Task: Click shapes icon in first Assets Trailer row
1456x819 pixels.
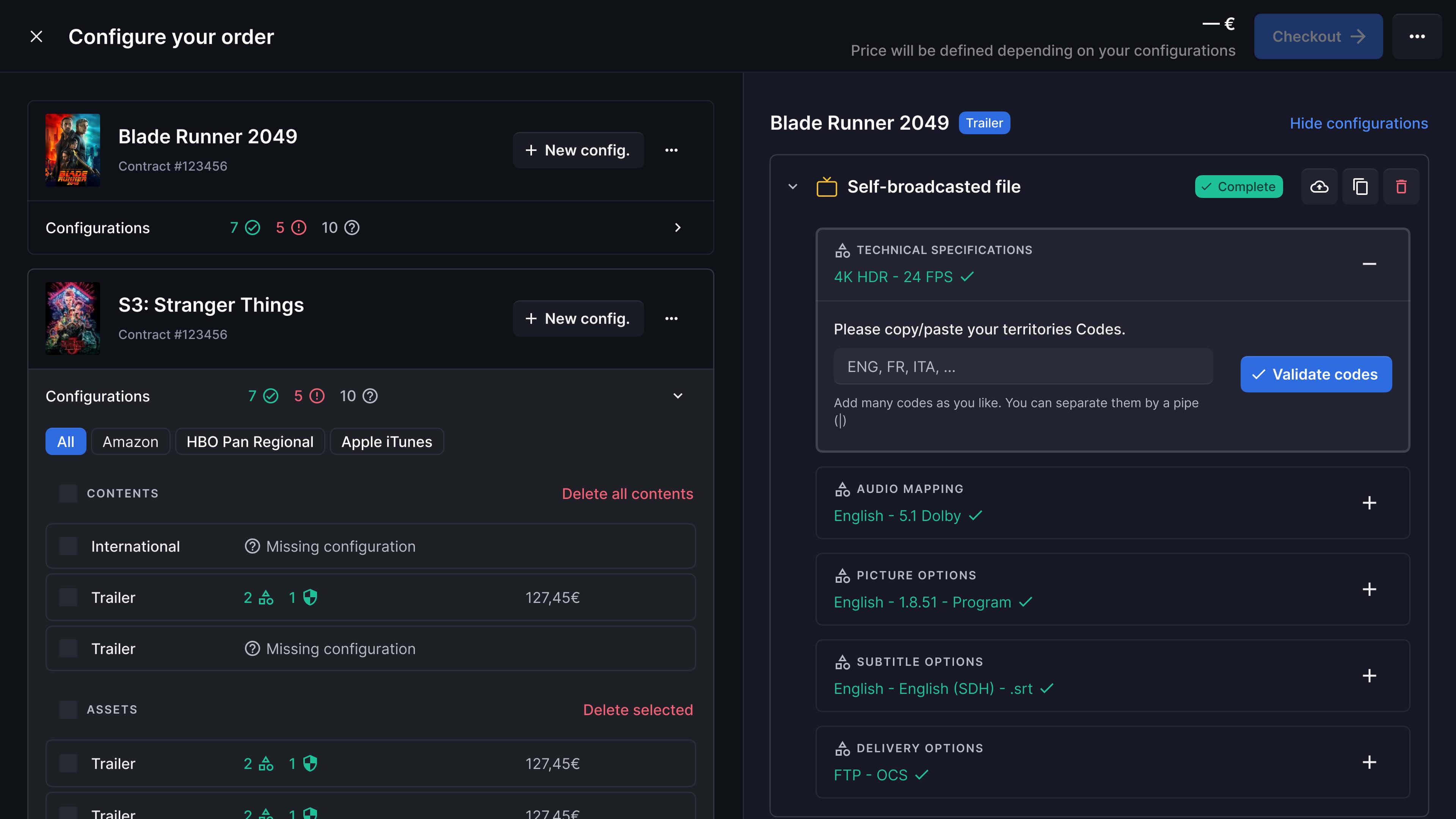Action: tap(266, 764)
